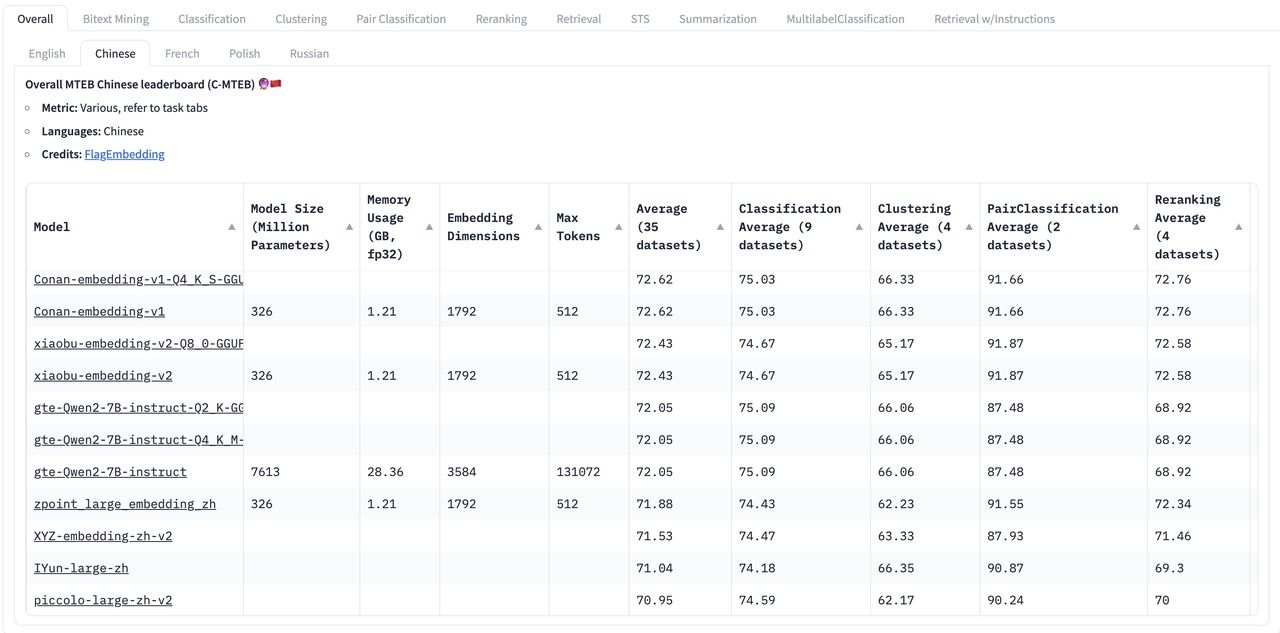Click the clustering average 62.17
The width and height of the screenshot is (1280, 633).
tap(896, 599)
